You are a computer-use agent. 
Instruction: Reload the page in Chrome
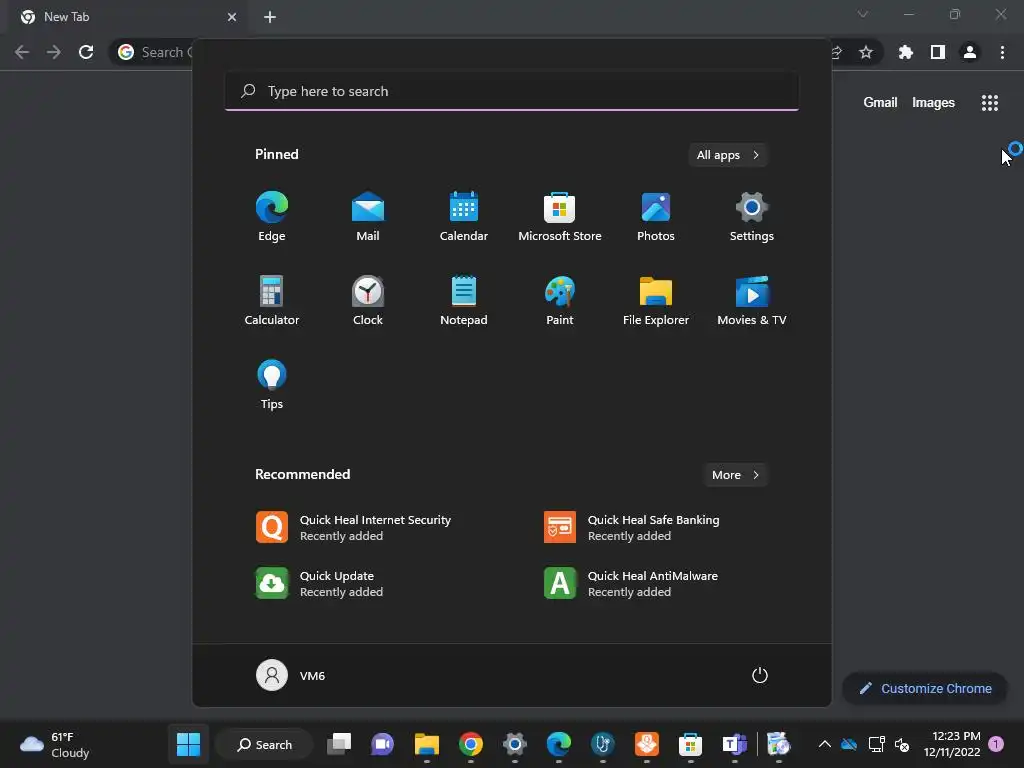86,52
